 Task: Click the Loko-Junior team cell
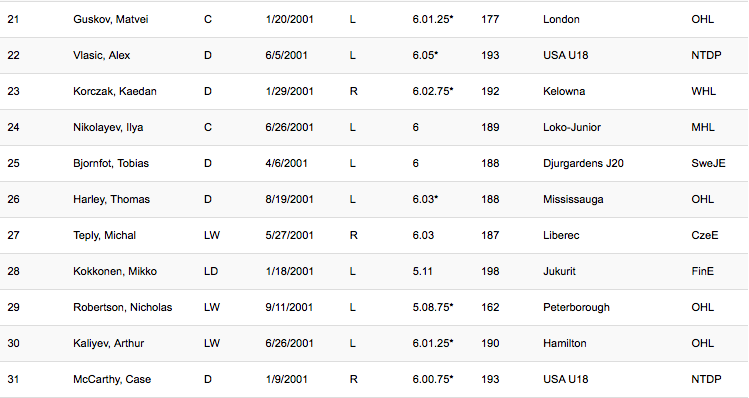tap(572, 128)
